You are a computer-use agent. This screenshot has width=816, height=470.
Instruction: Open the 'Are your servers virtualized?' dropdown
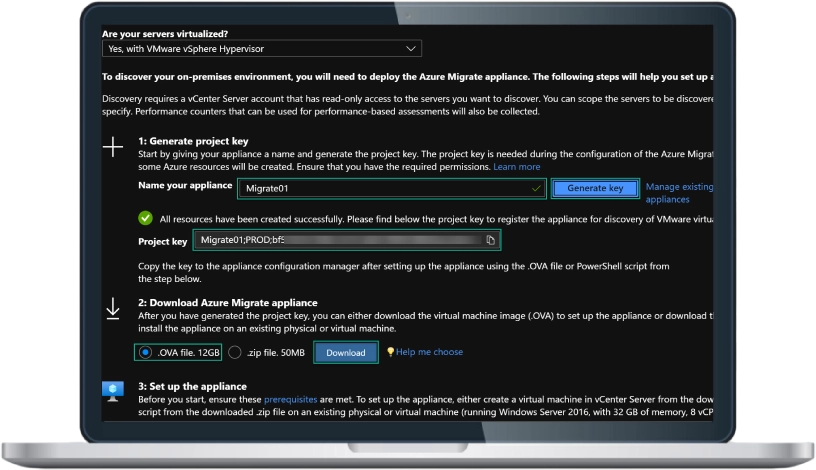click(262, 49)
